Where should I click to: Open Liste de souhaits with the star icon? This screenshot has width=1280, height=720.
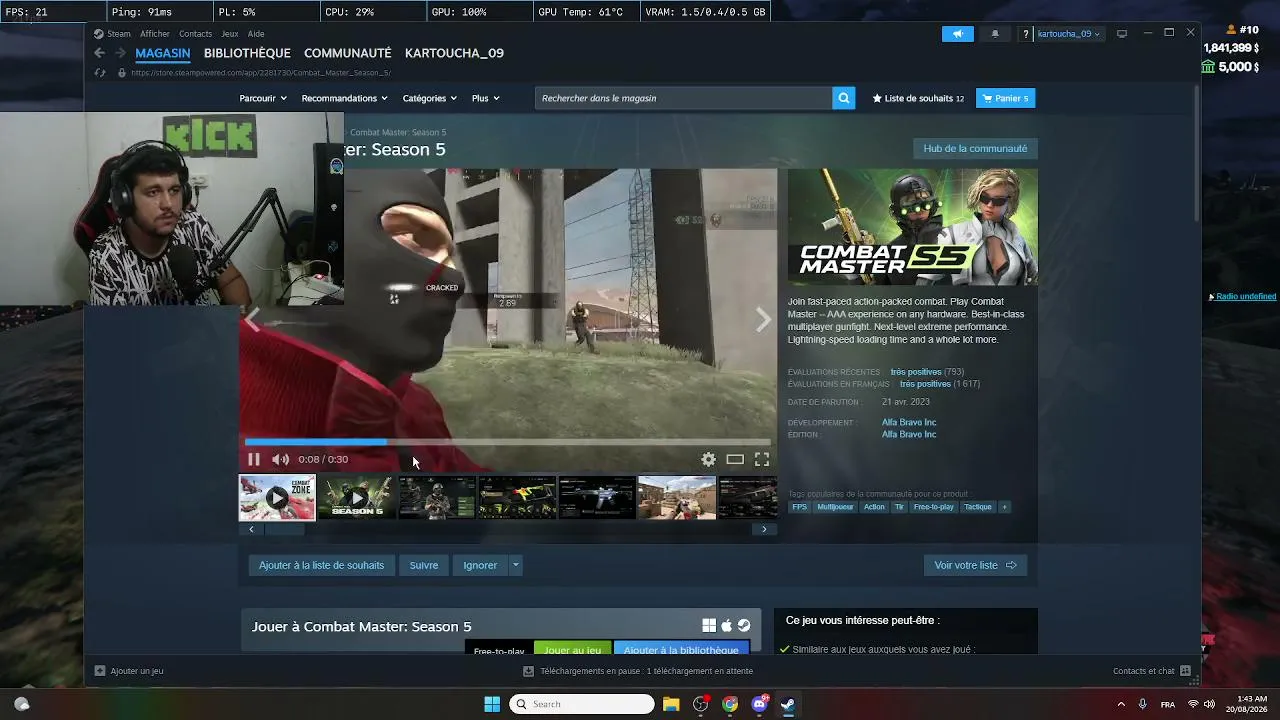[x=918, y=98]
